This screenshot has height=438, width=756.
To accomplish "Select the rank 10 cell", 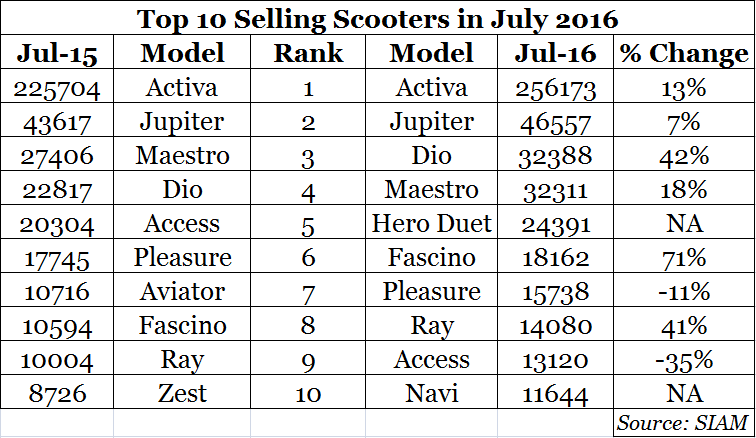I will click(x=308, y=393).
